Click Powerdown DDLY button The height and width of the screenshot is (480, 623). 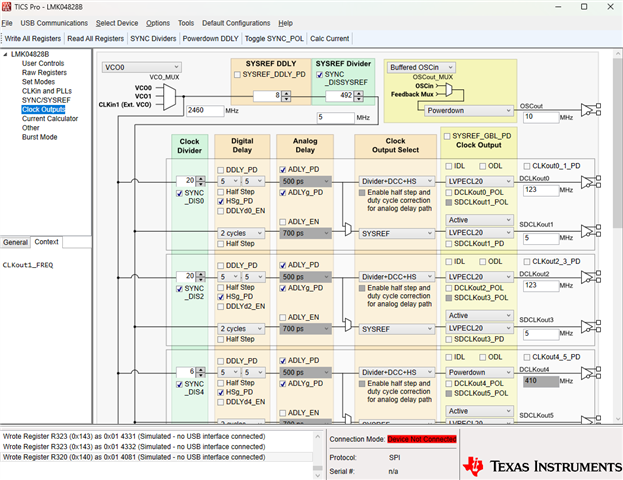(211, 39)
